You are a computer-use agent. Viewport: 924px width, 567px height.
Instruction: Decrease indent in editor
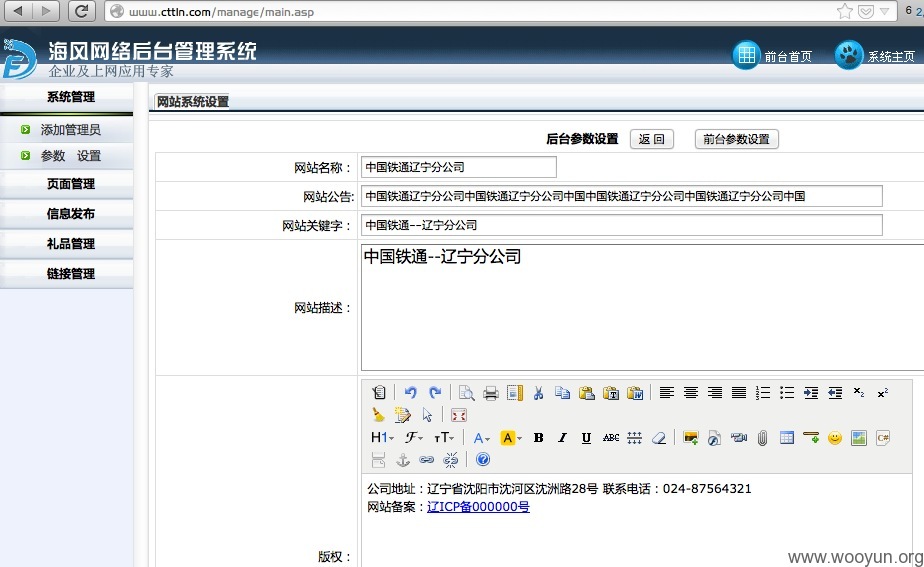point(835,393)
